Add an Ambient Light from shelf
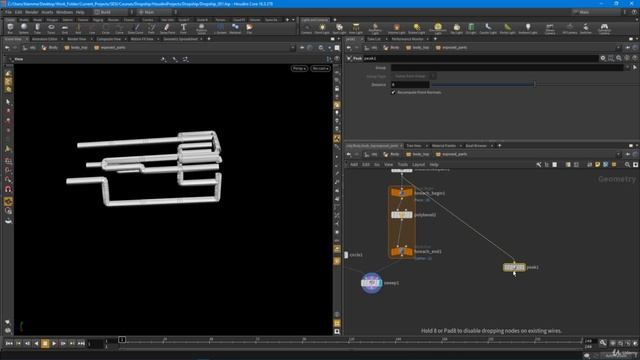 (x=528, y=29)
